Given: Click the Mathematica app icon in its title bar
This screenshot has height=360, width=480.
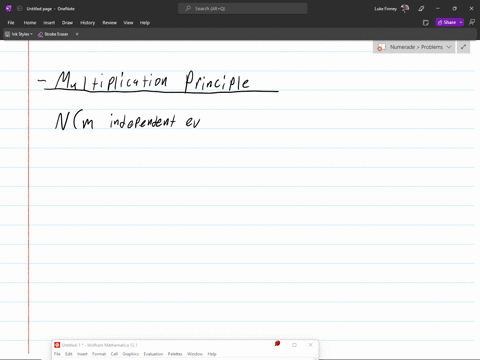Looking at the screenshot, I should coord(57,345).
